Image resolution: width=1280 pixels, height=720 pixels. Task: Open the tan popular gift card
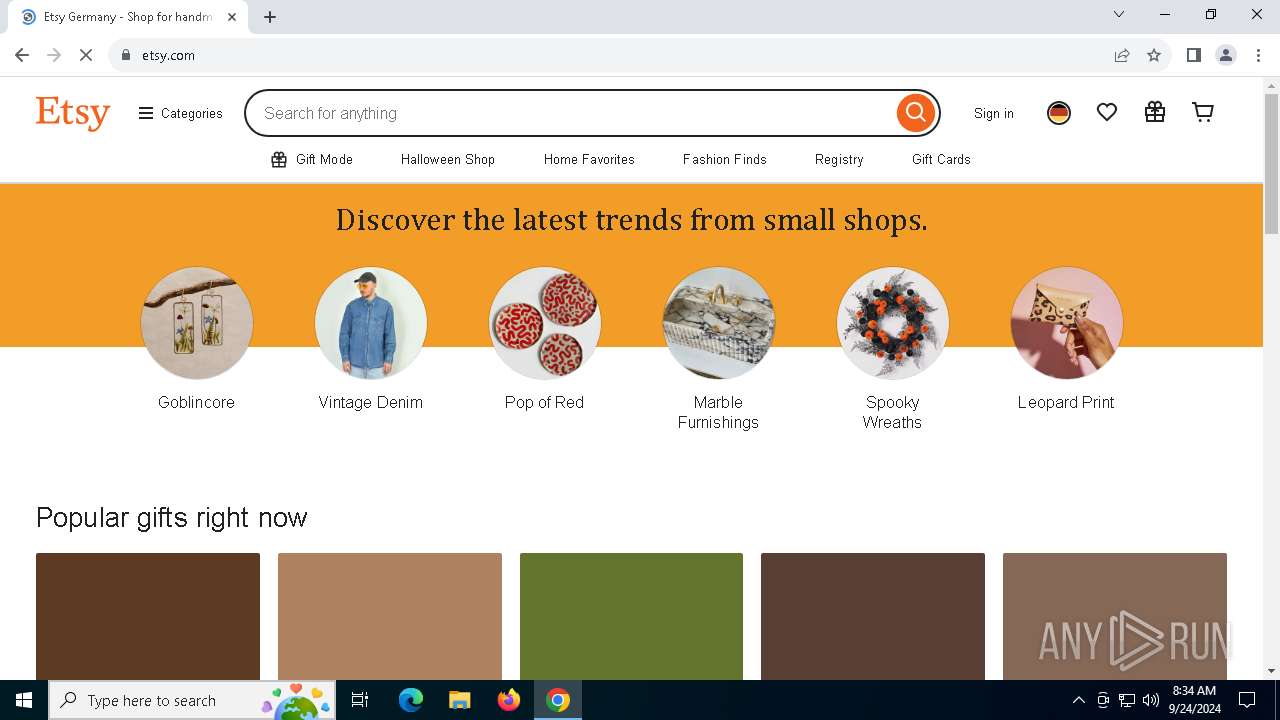[x=390, y=616]
